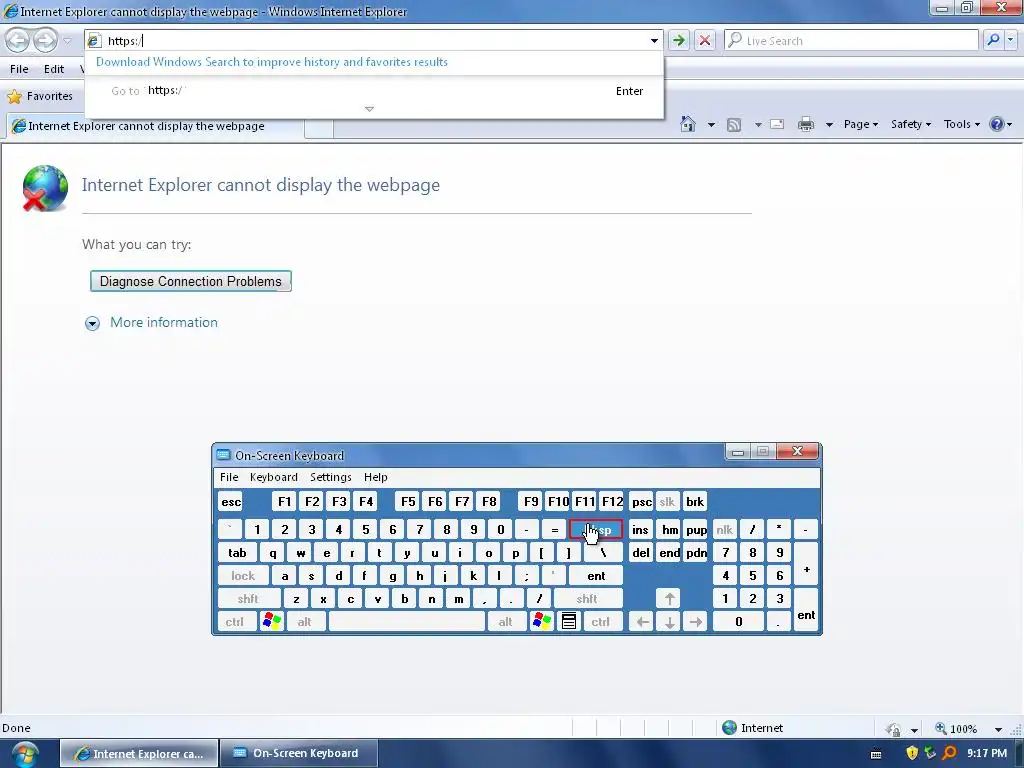The width and height of the screenshot is (1024, 768).
Task: Click the keyboard tray icon
Action: [x=876, y=754]
